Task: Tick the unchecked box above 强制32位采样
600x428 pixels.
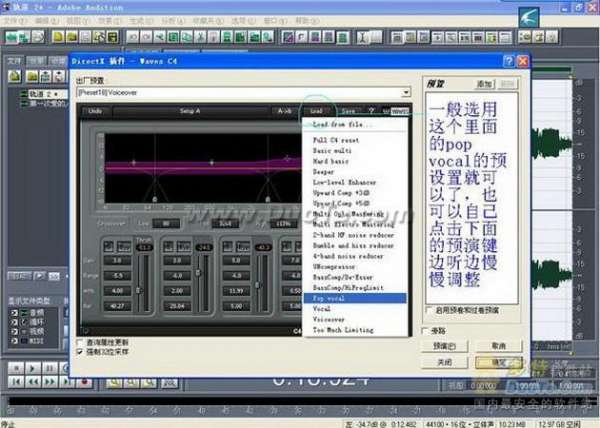Action: pos(80,342)
